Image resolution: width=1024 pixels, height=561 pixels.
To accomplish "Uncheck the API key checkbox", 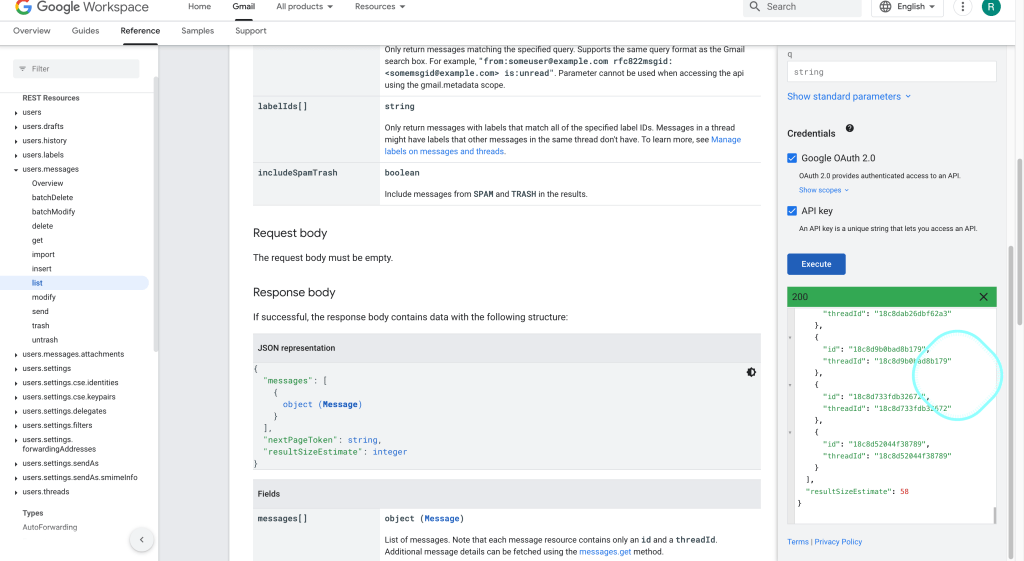I will [x=792, y=211].
